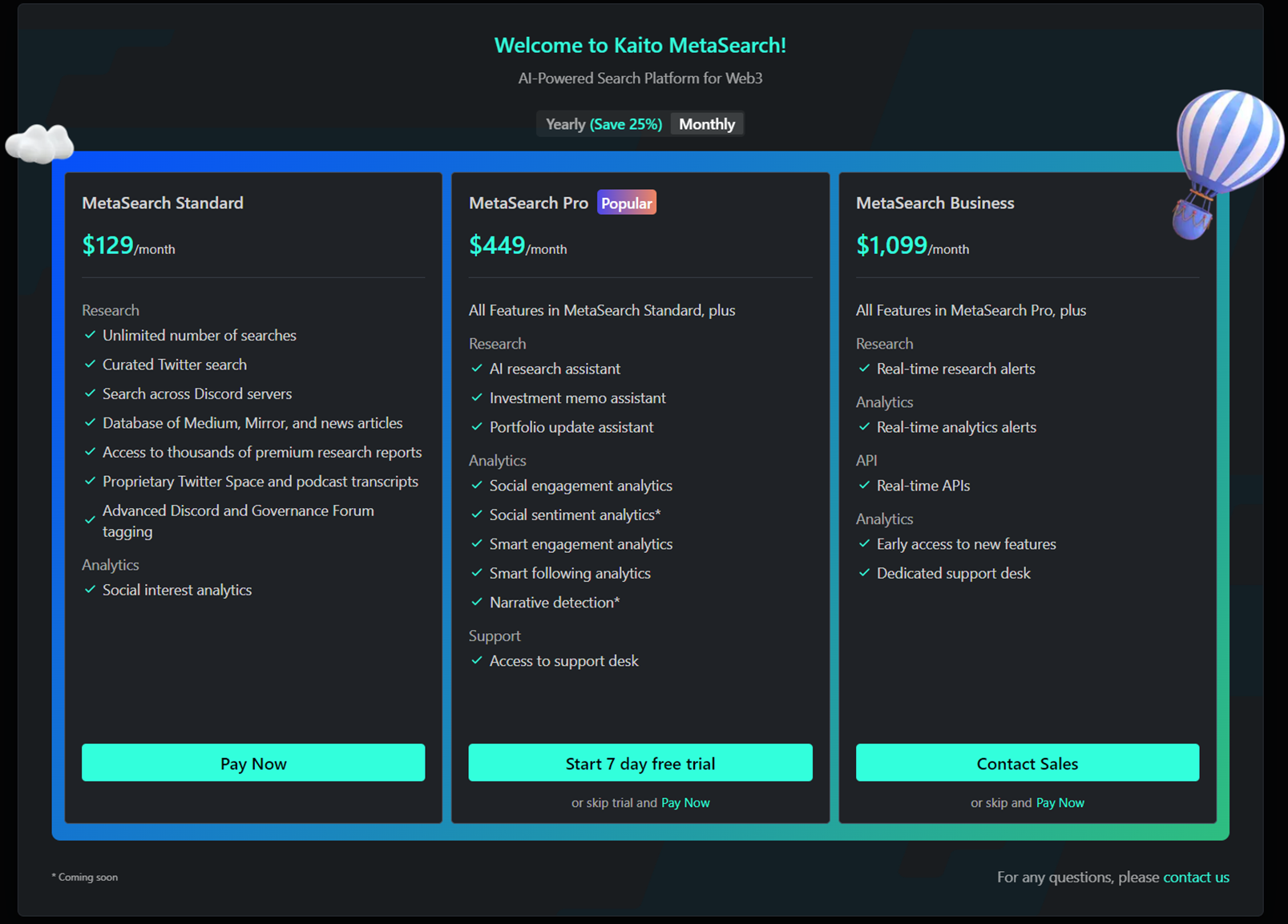Click the MetaSearch Business plan title

(x=935, y=203)
